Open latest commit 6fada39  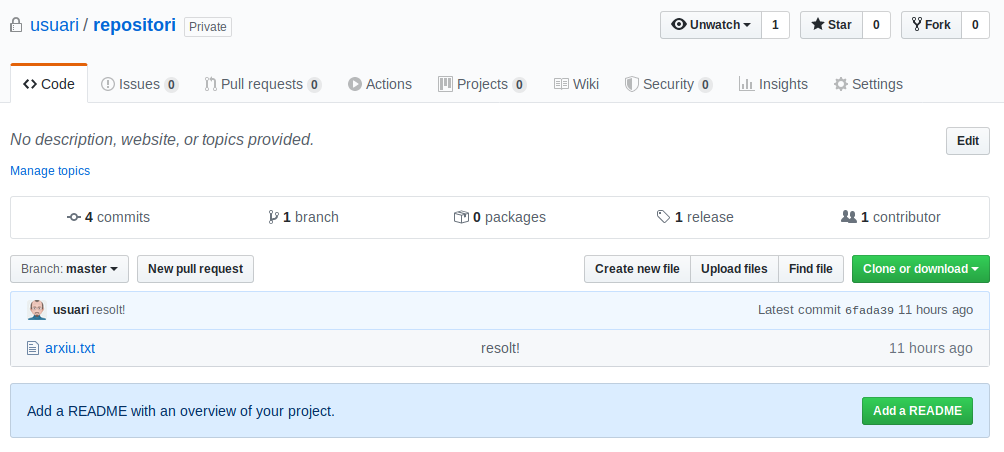[869, 311]
